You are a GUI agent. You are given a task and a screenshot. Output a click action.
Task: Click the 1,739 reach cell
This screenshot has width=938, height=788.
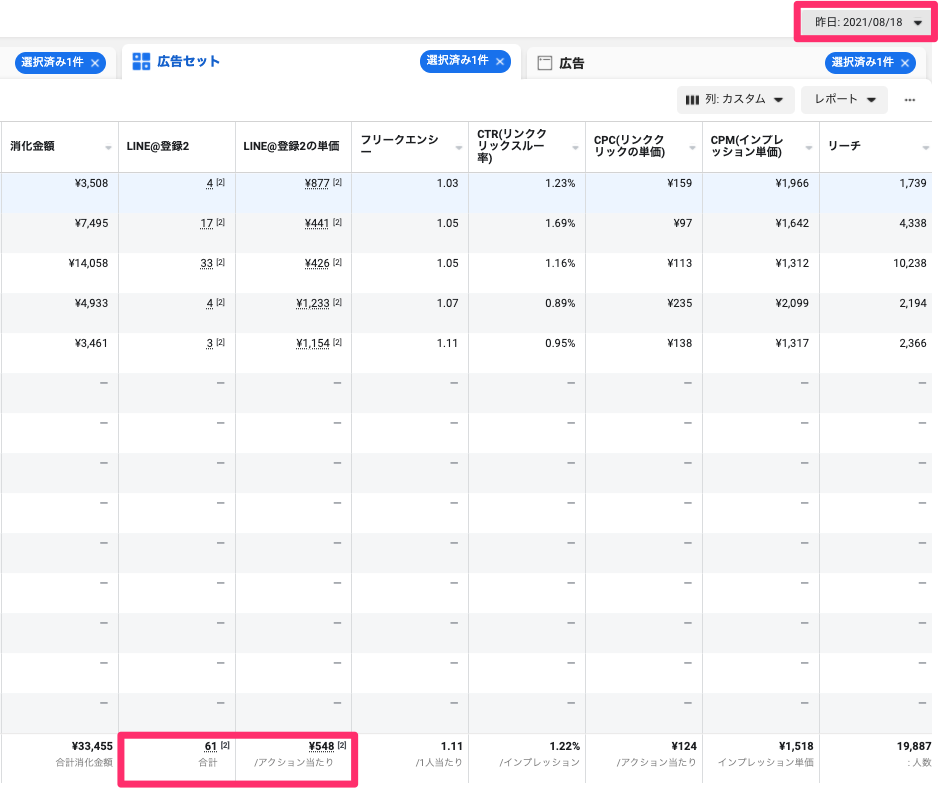point(913,183)
